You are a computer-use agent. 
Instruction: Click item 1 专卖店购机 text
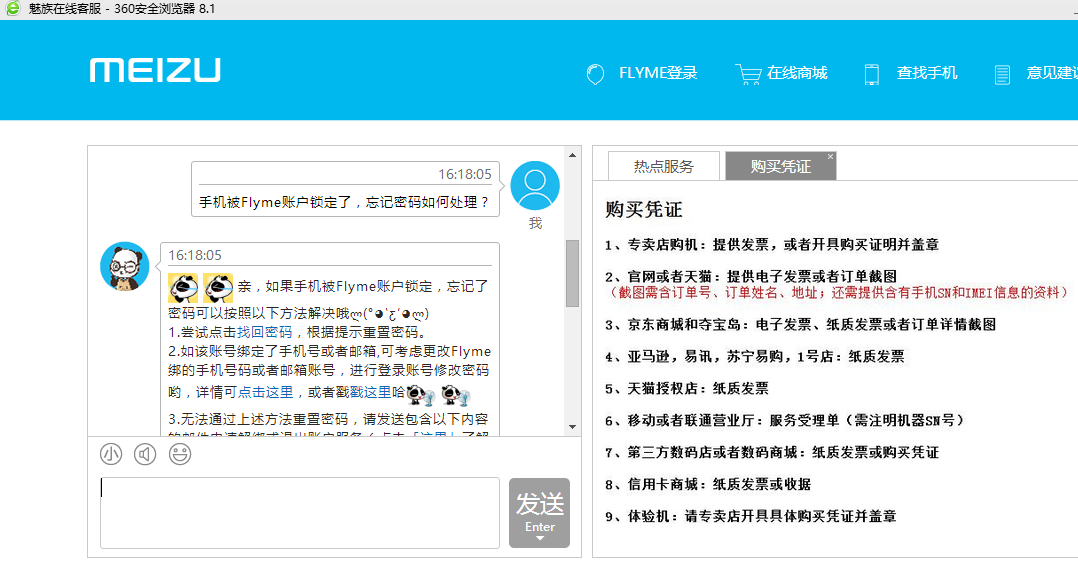(772, 245)
